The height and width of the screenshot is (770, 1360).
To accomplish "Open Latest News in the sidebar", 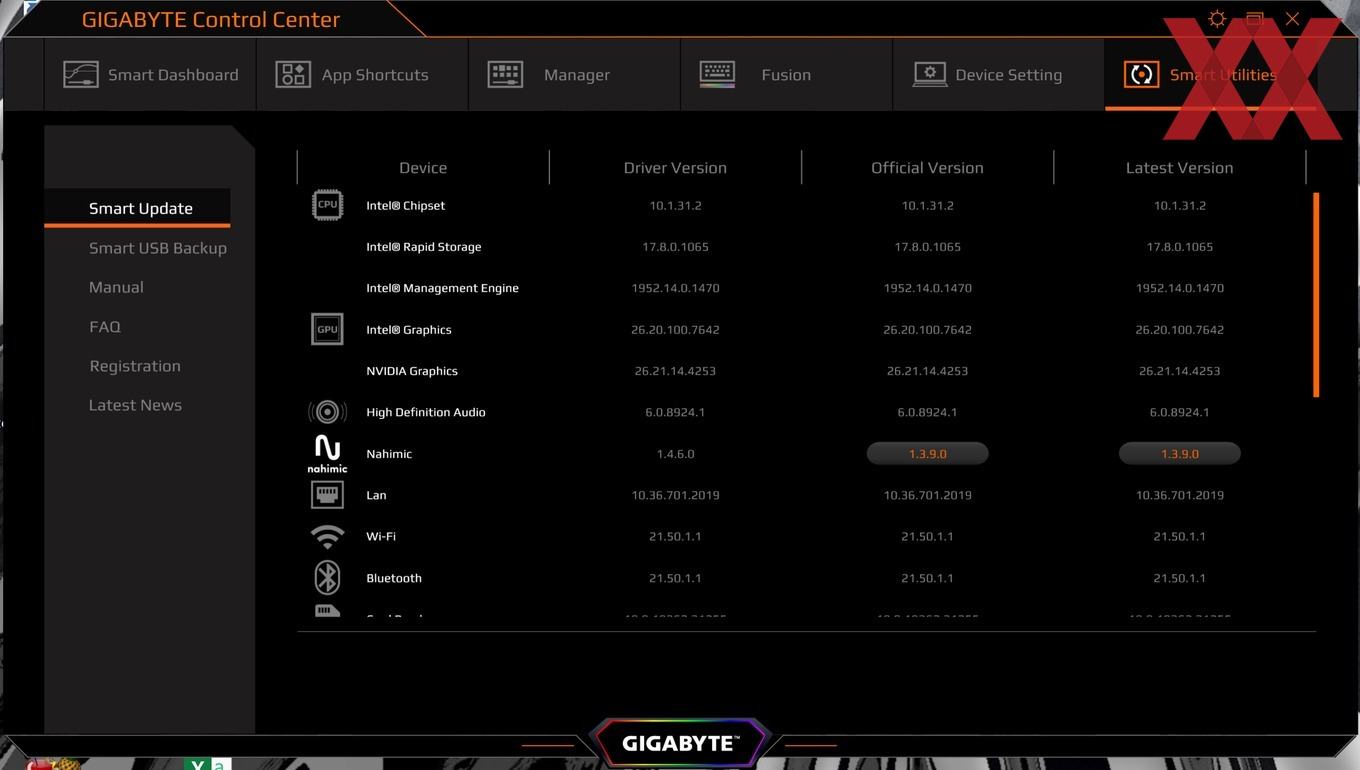I will [135, 405].
